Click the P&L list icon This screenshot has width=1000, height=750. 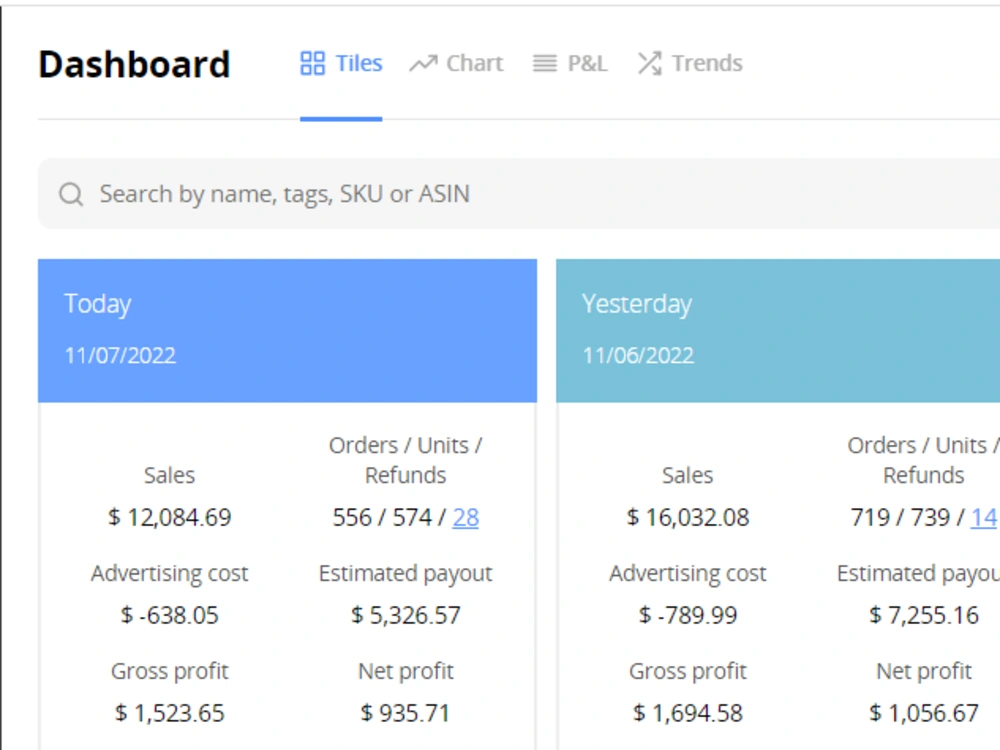[x=545, y=63]
